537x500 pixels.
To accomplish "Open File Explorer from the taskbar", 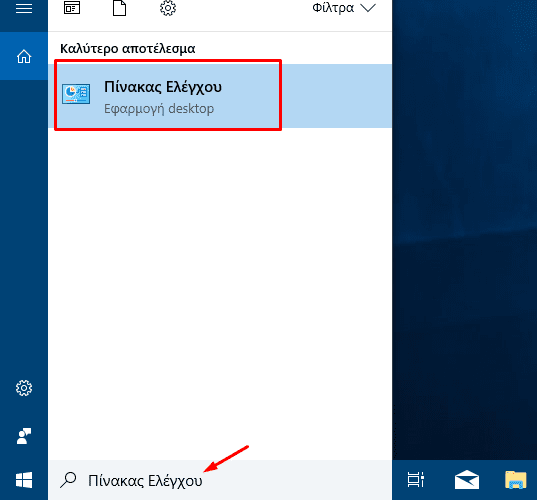I will click(x=515, y=480).
